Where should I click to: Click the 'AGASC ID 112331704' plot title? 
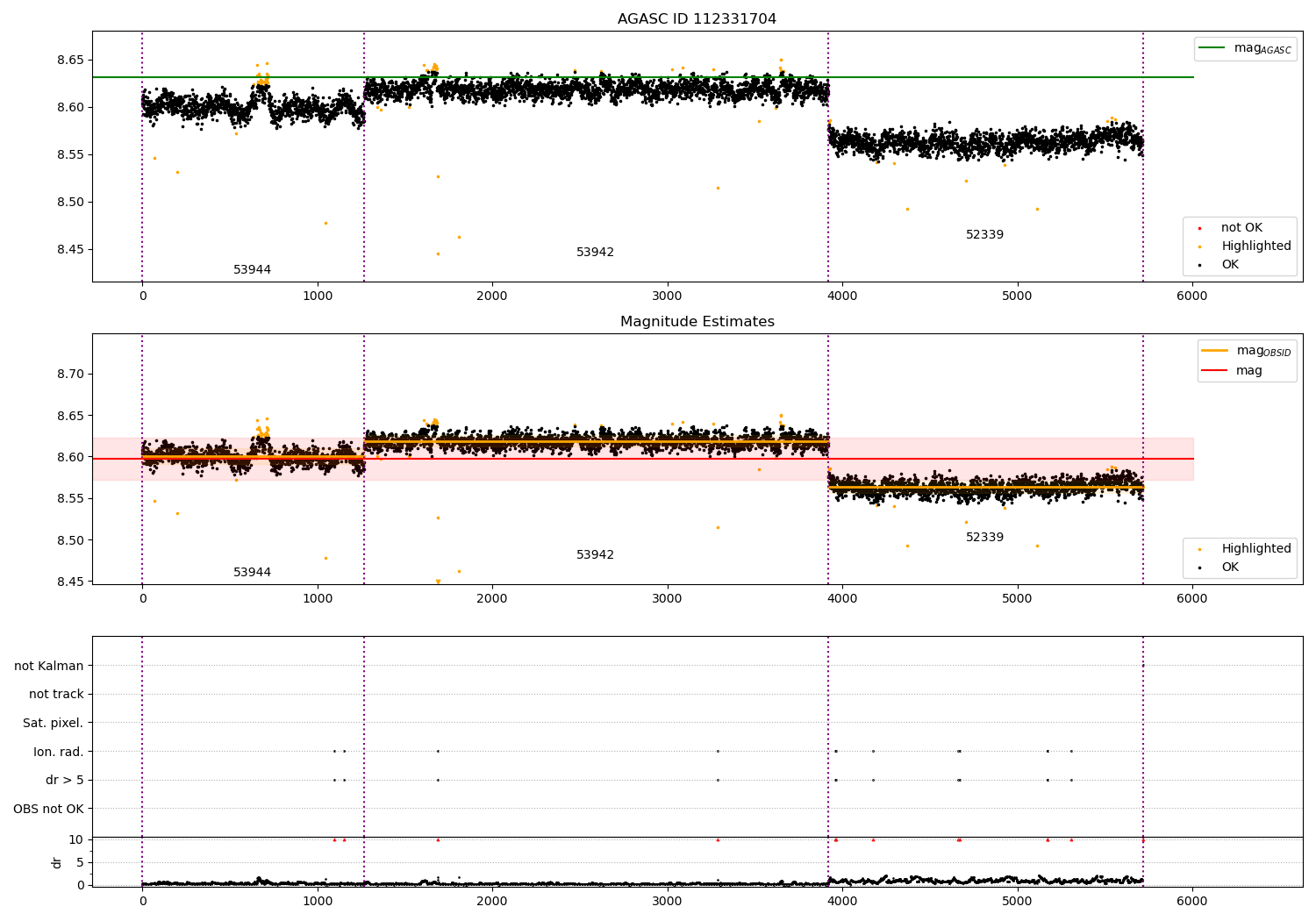[x=697, y=19]
